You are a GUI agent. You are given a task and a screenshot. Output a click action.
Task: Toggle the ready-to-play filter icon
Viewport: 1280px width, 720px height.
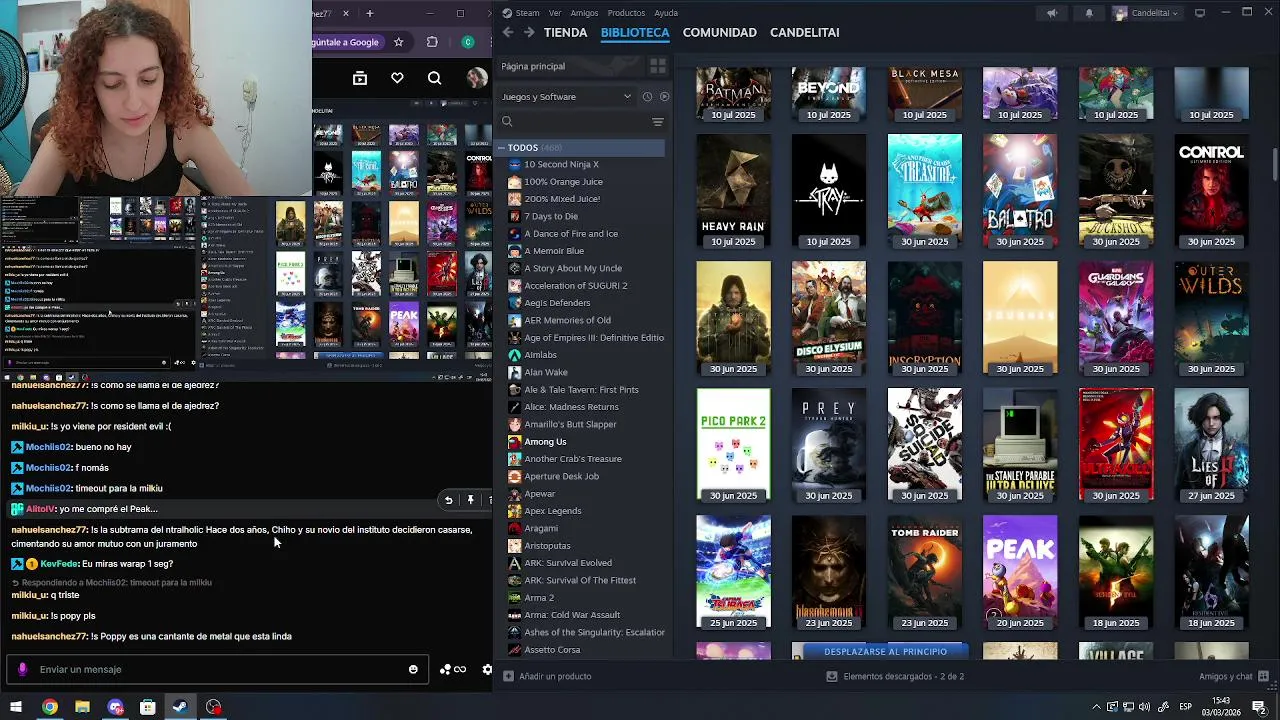tap(664, 97)
